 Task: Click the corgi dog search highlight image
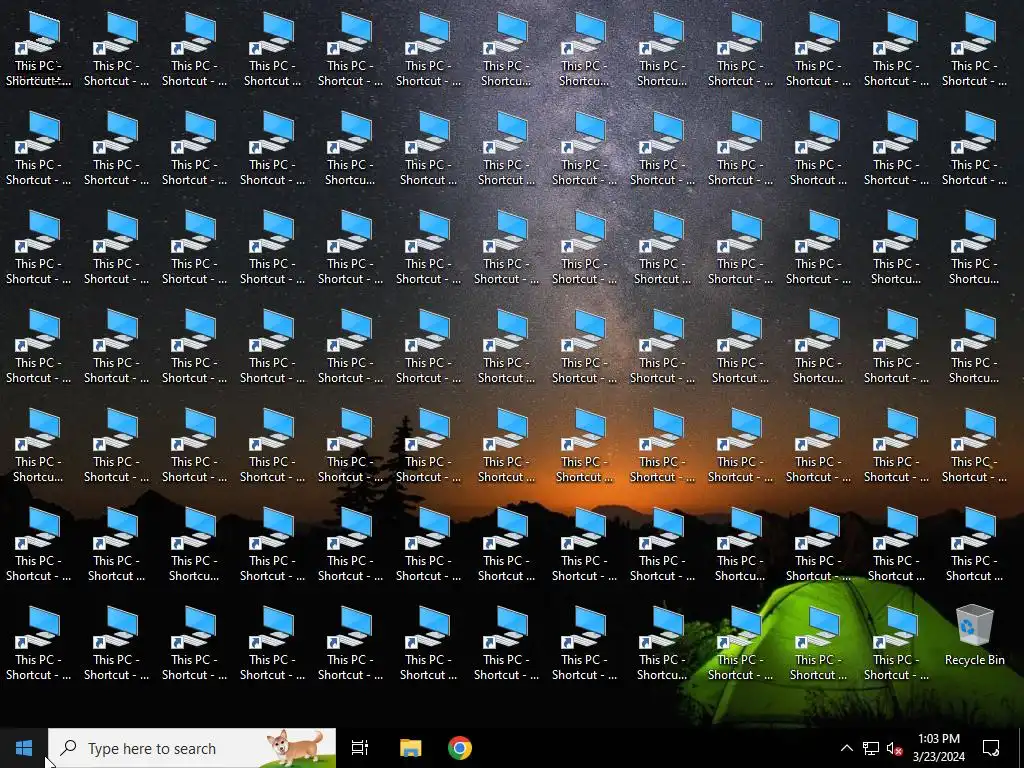(296, 748)
